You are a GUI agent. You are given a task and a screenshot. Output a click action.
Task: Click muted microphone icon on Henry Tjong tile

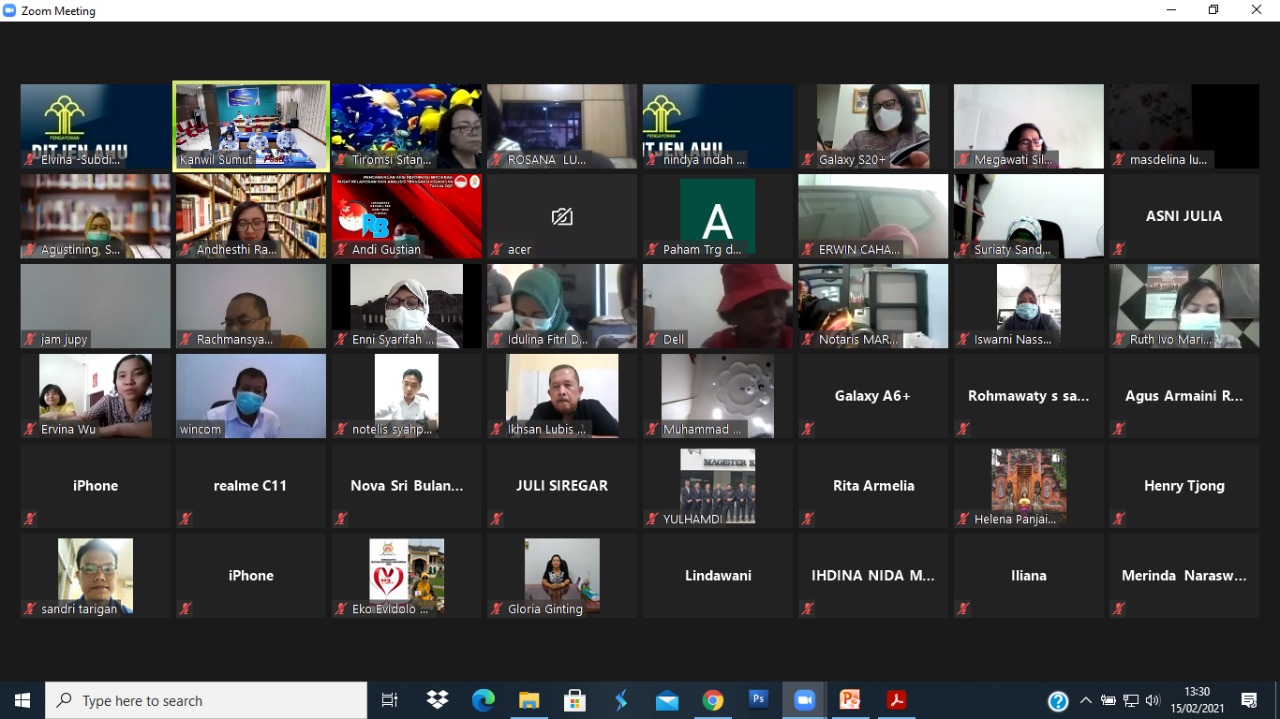[x=1119, y=519]
